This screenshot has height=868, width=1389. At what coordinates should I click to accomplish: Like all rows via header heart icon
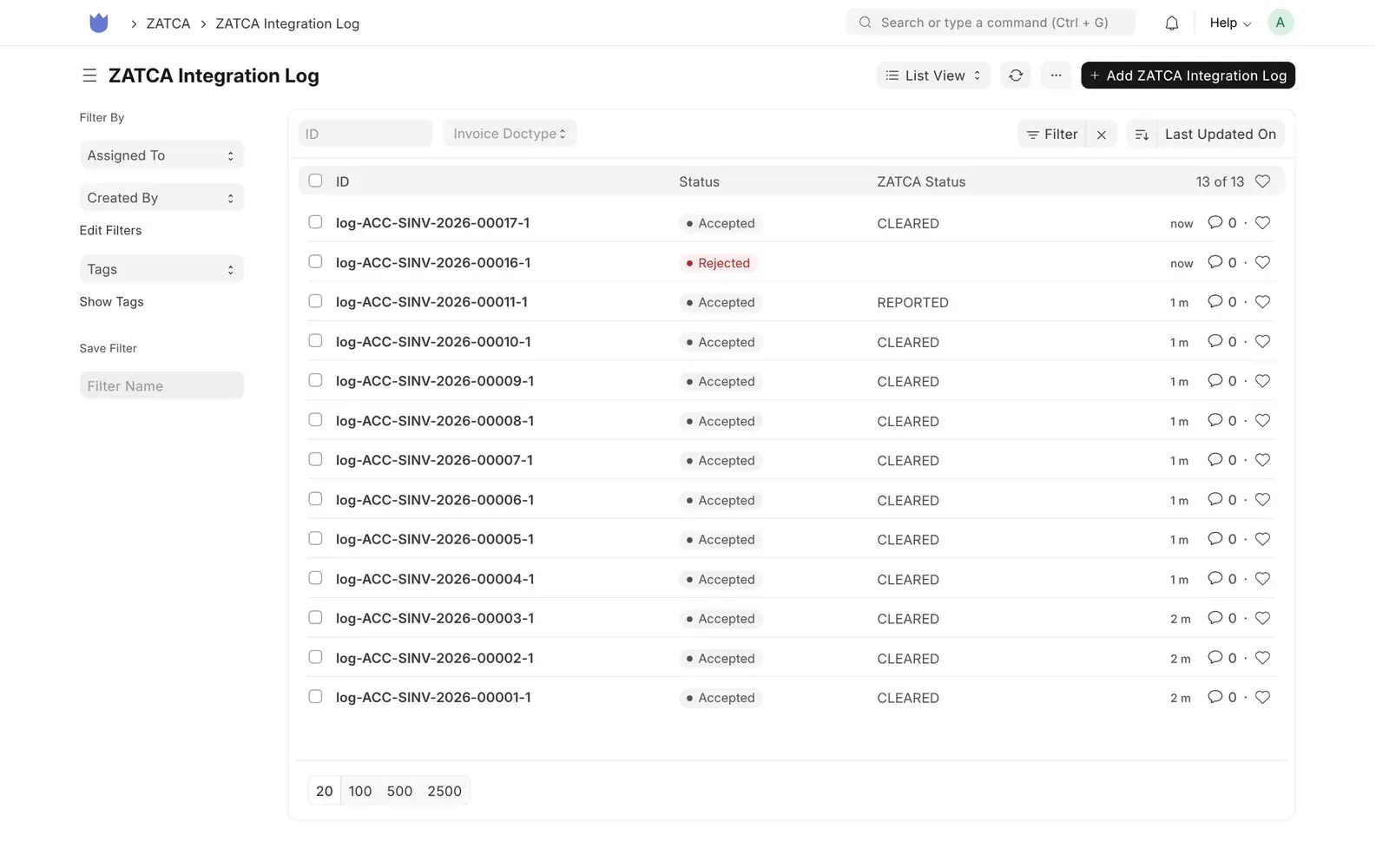[1263, 181]
